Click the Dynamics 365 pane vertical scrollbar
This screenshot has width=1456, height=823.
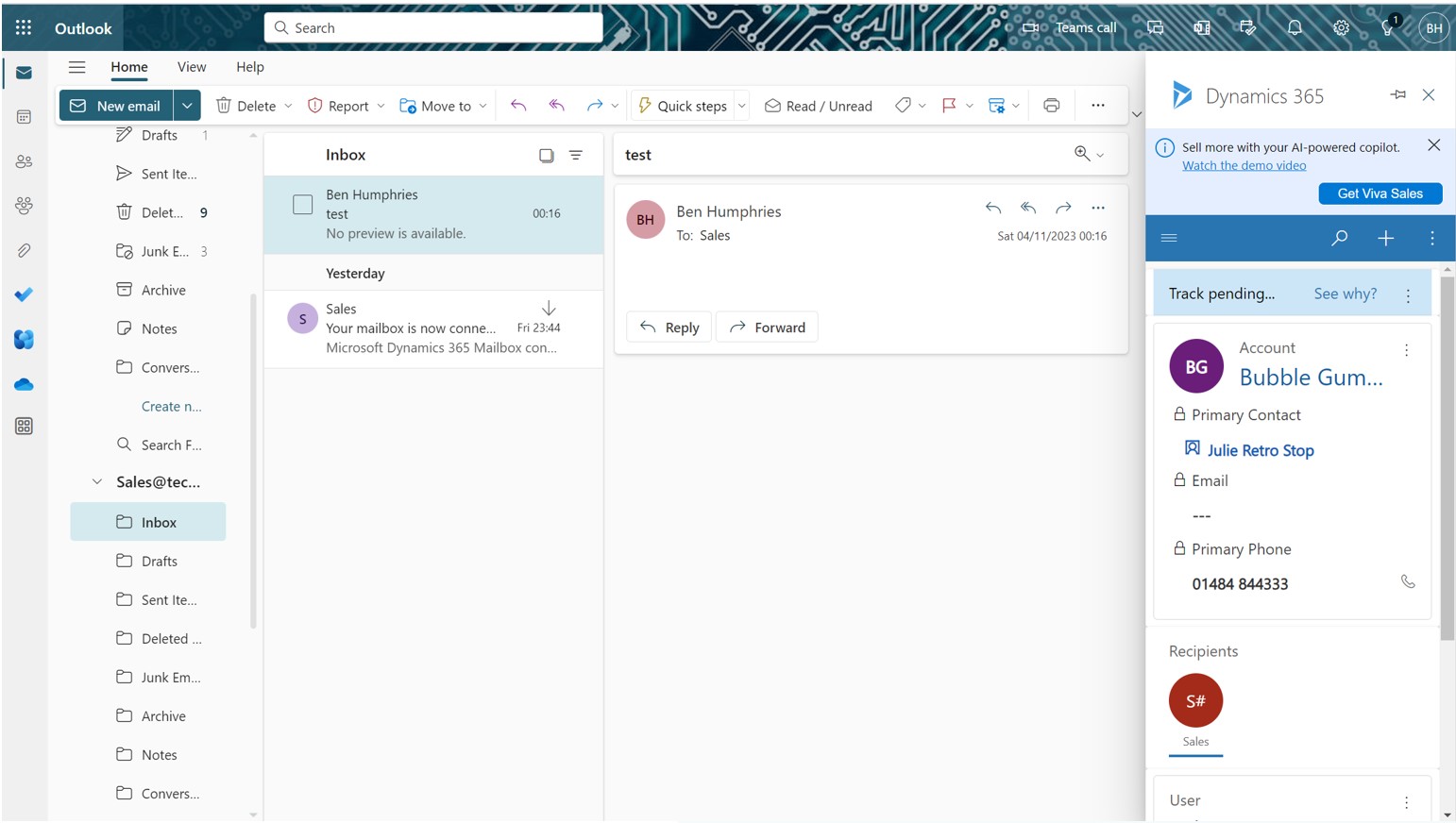1447,458
